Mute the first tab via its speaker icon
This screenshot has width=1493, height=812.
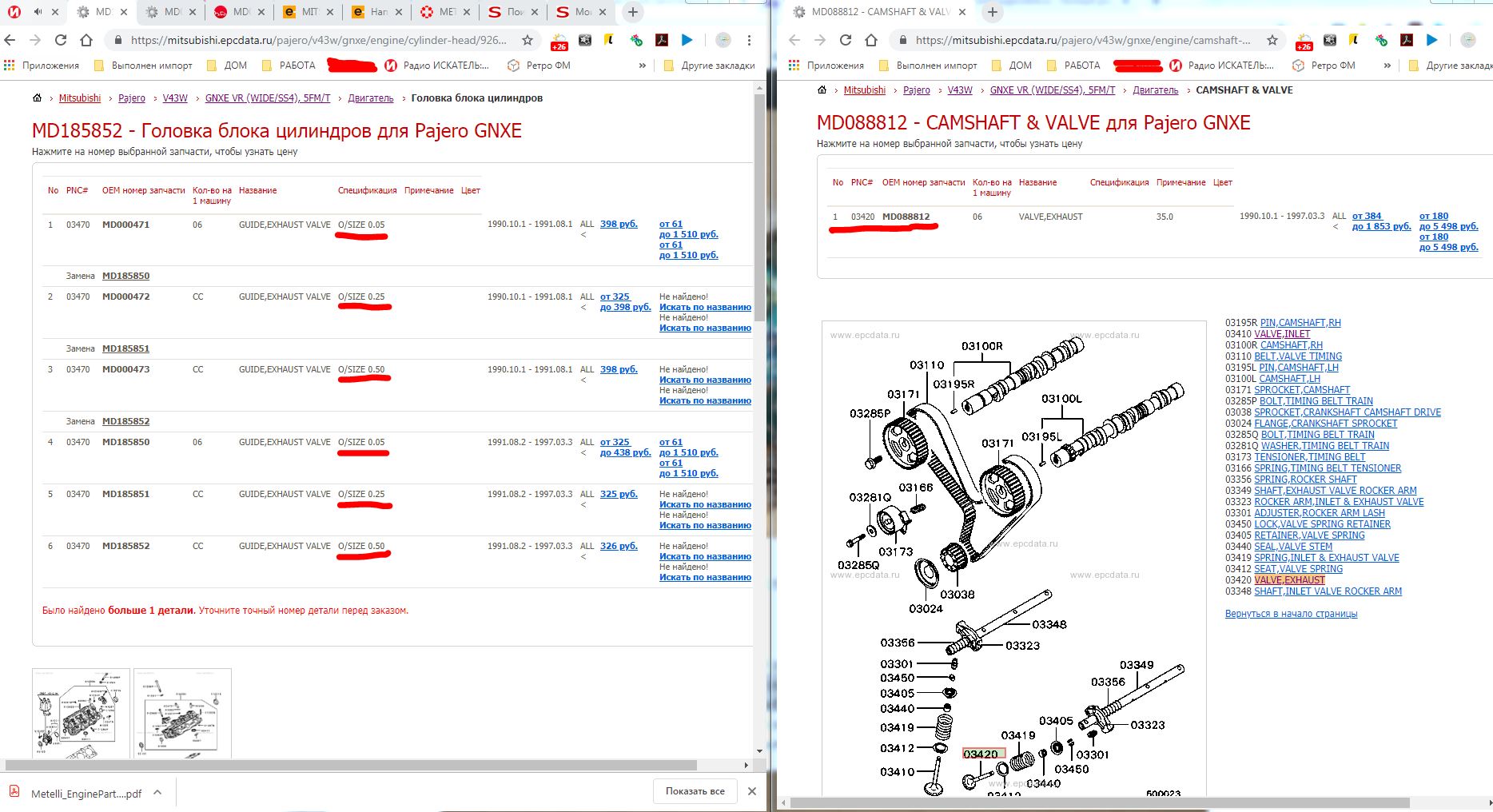(x=38, y=12)
